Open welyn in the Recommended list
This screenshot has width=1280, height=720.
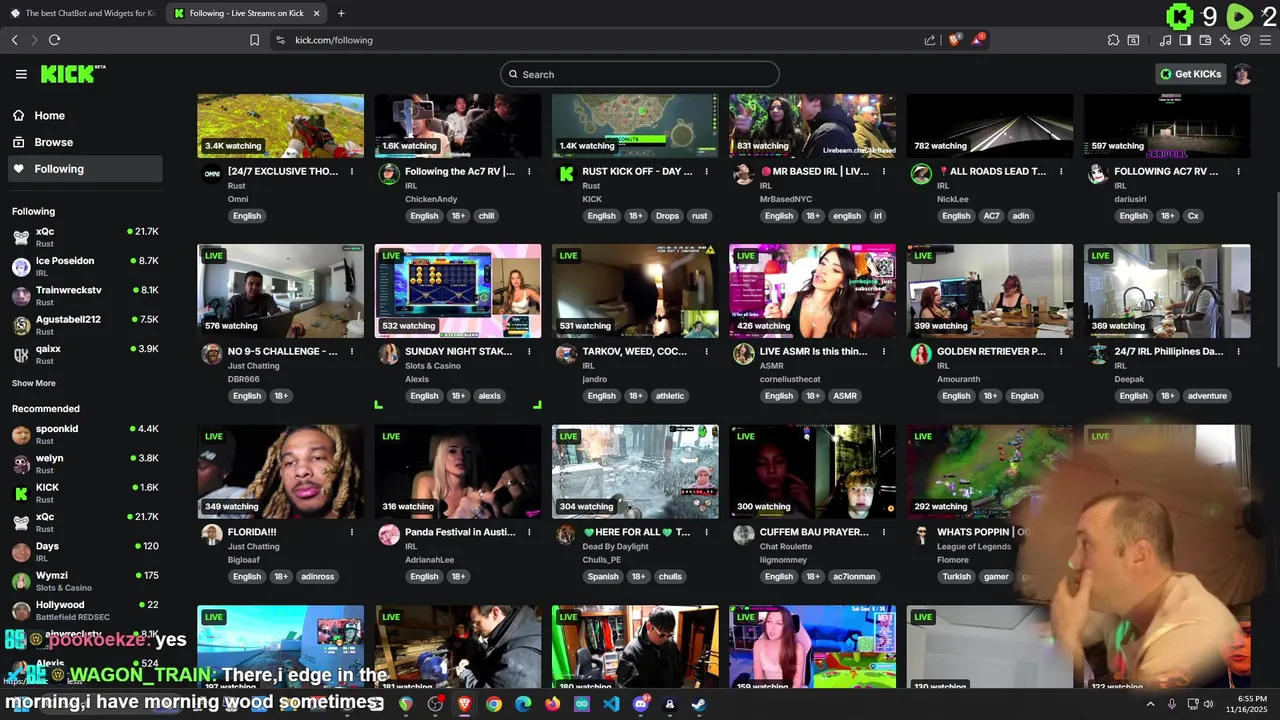click(85, 463)
